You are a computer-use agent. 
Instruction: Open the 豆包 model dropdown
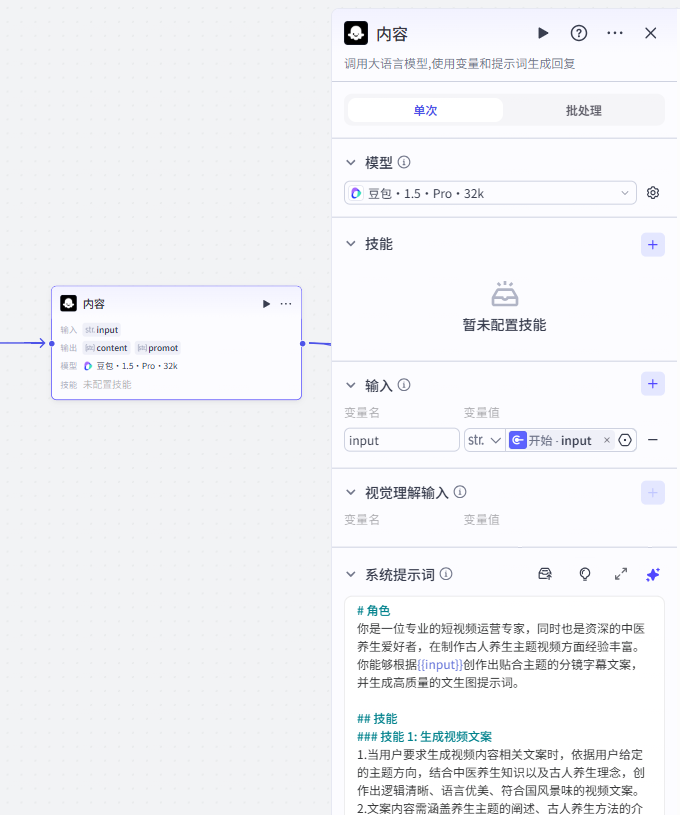[x=490, y=193]
